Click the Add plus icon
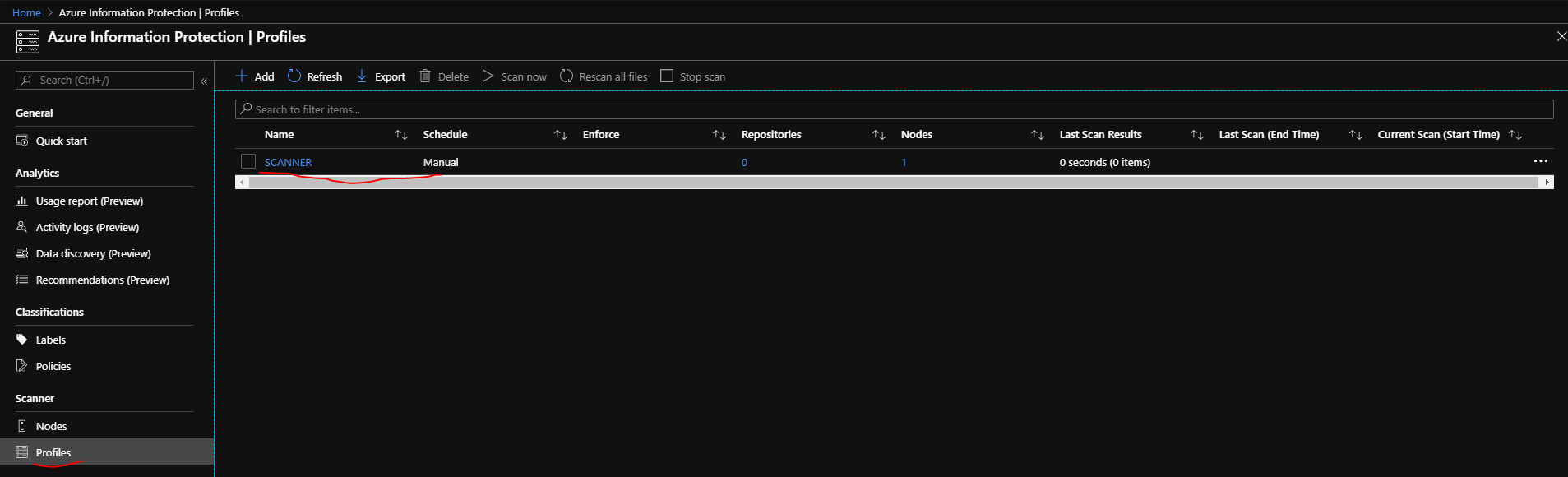This screenshot has height=477, width=1568. pos(242,76)
